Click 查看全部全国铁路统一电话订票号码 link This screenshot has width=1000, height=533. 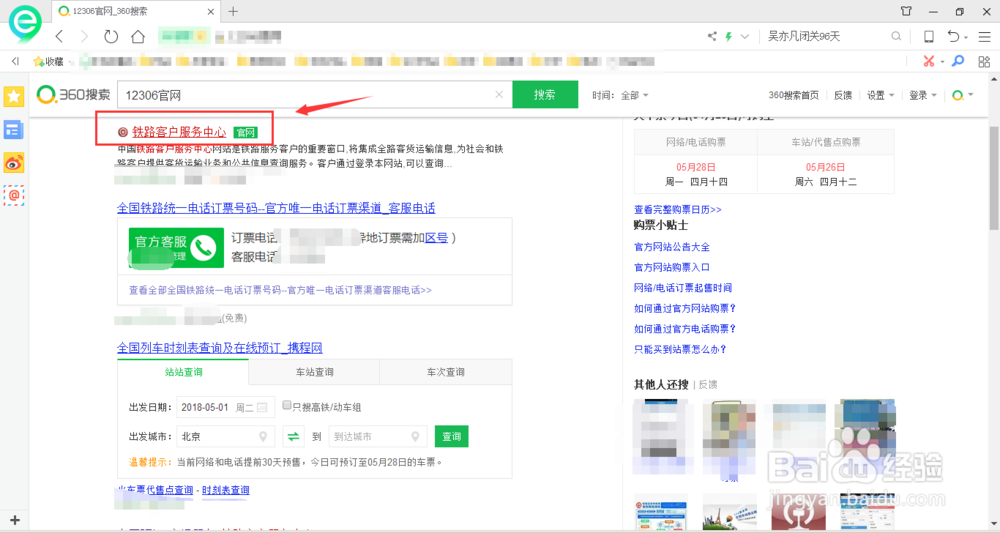click(280, 290)
